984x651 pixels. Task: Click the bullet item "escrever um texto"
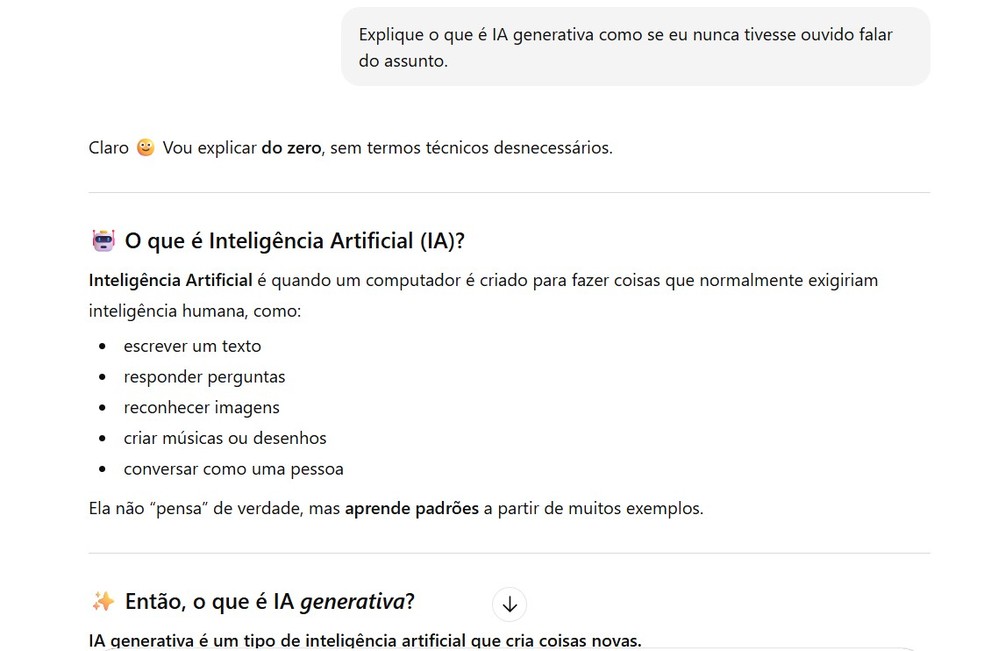point(192,346)
